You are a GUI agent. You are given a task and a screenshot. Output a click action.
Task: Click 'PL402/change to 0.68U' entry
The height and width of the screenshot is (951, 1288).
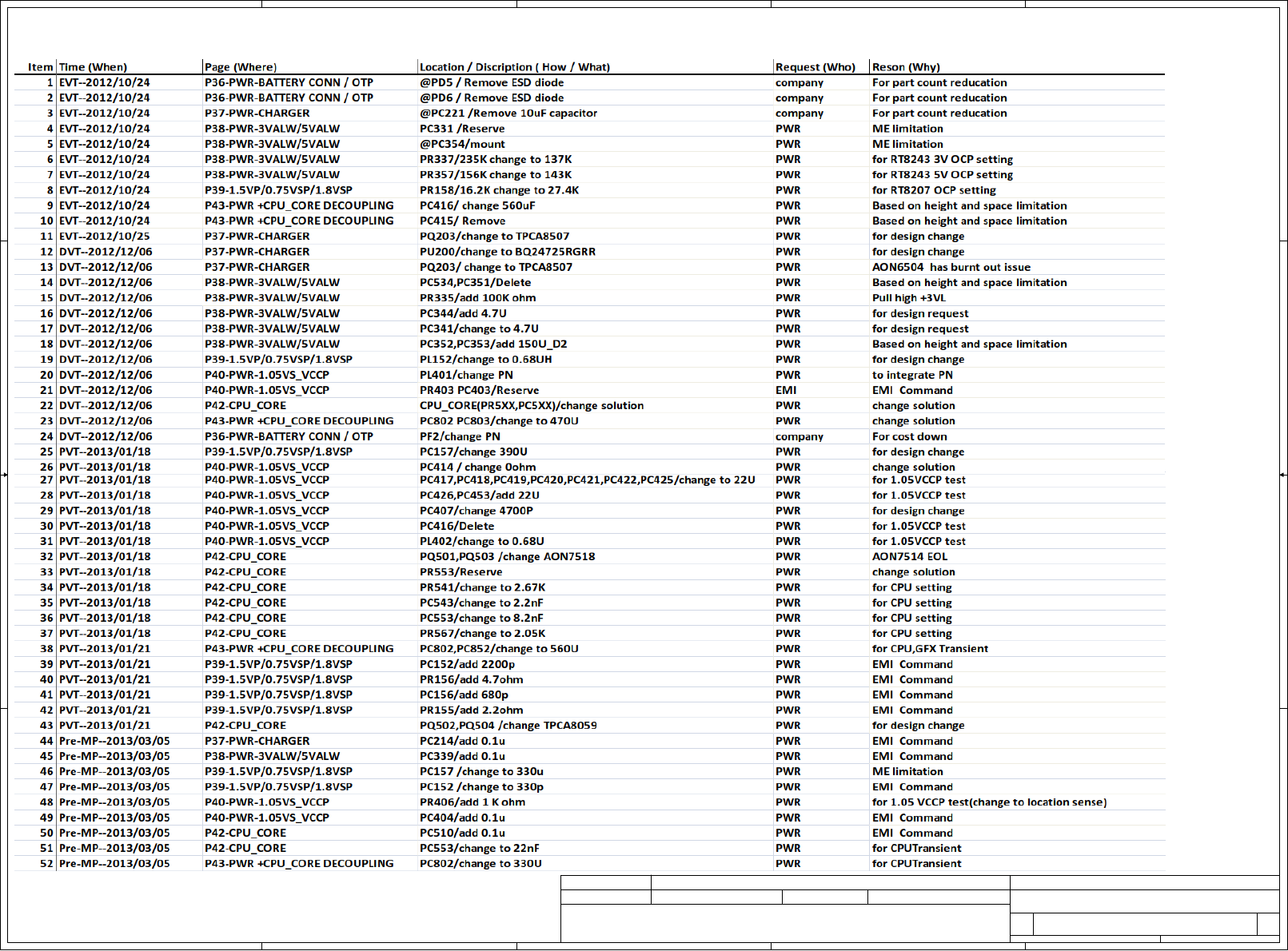click(482, 541)
